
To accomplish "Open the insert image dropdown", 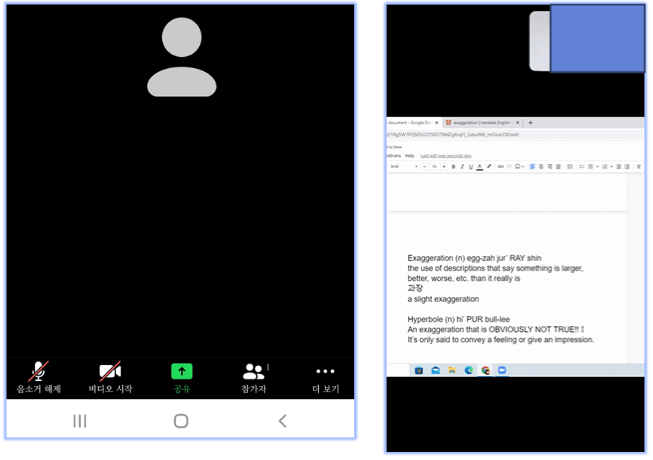I will [x=520, y=167].
